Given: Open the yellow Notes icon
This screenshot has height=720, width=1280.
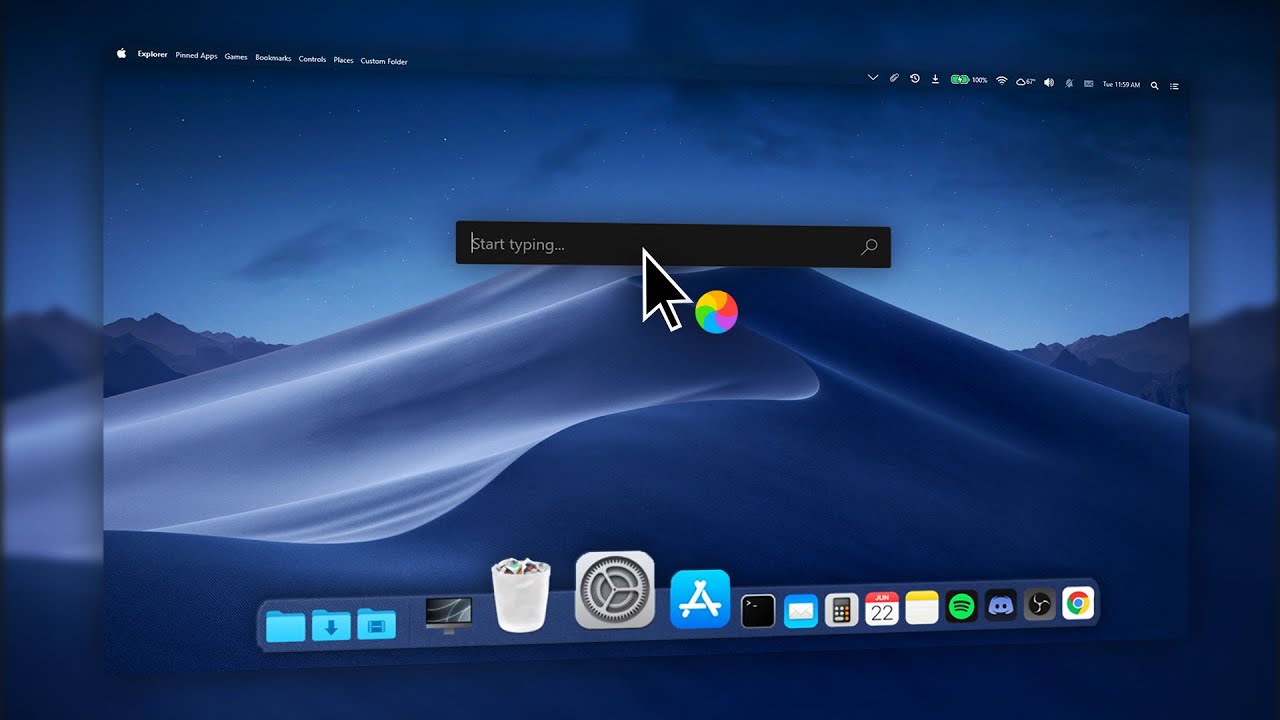Looking at the screenshot, I should click(x=922, y=607).
